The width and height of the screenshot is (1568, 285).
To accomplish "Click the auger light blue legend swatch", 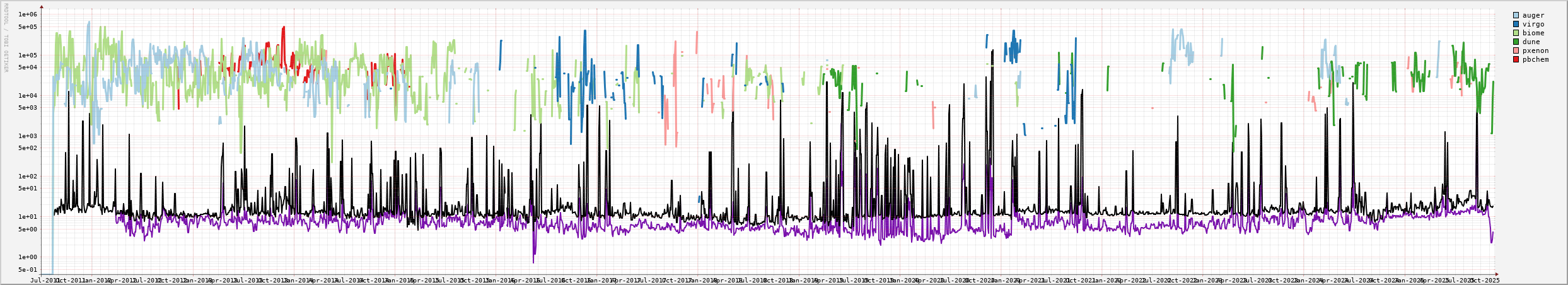I will coord(1516,15).
